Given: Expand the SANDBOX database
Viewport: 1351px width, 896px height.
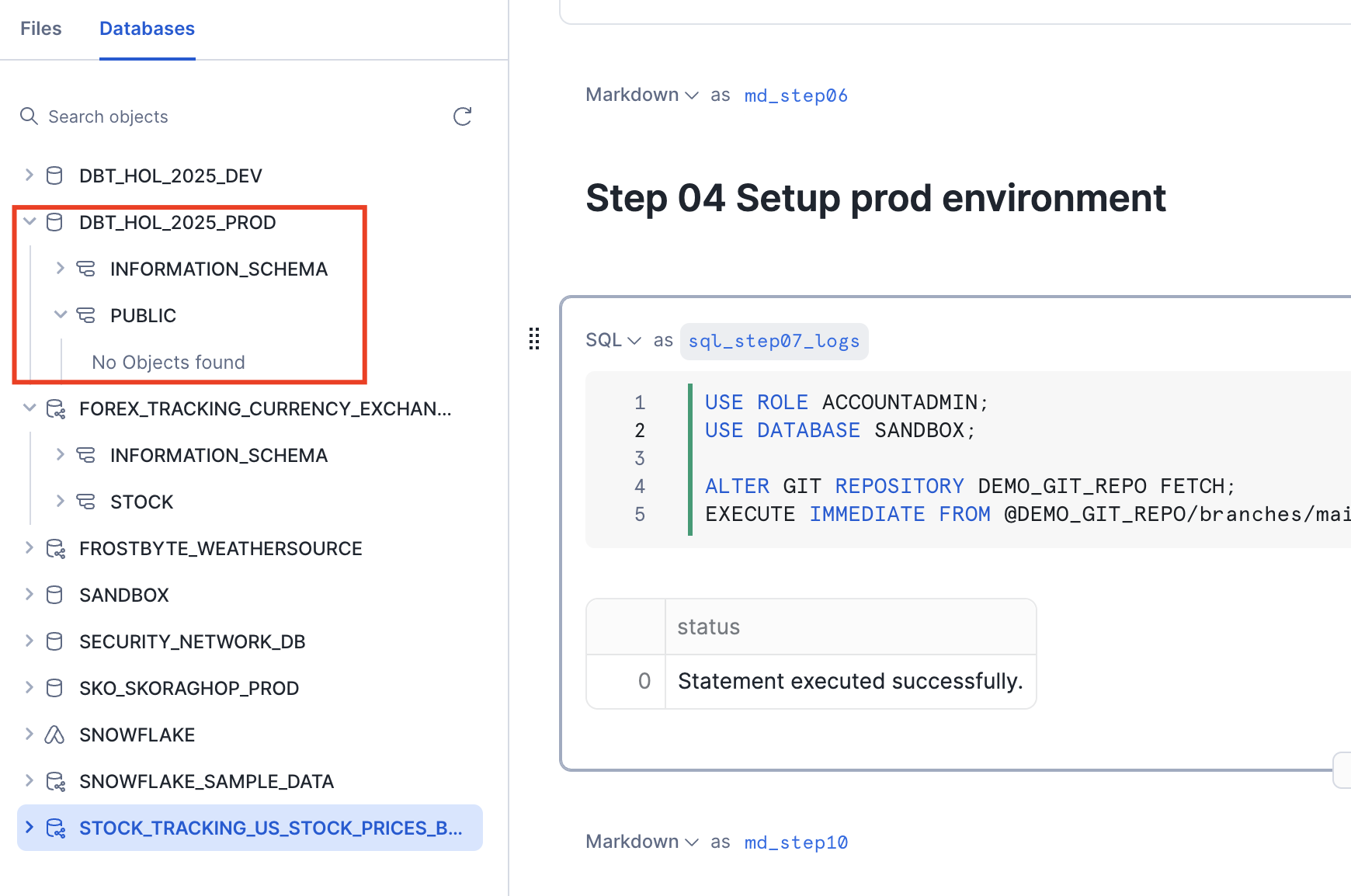Looking at the screenshot, I should 30,595.
